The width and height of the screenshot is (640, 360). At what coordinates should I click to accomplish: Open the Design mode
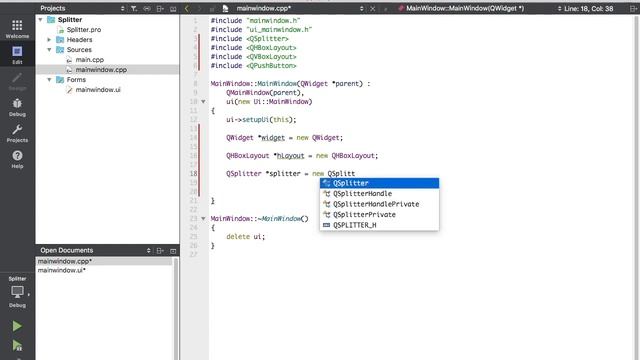tap(17, 81)
